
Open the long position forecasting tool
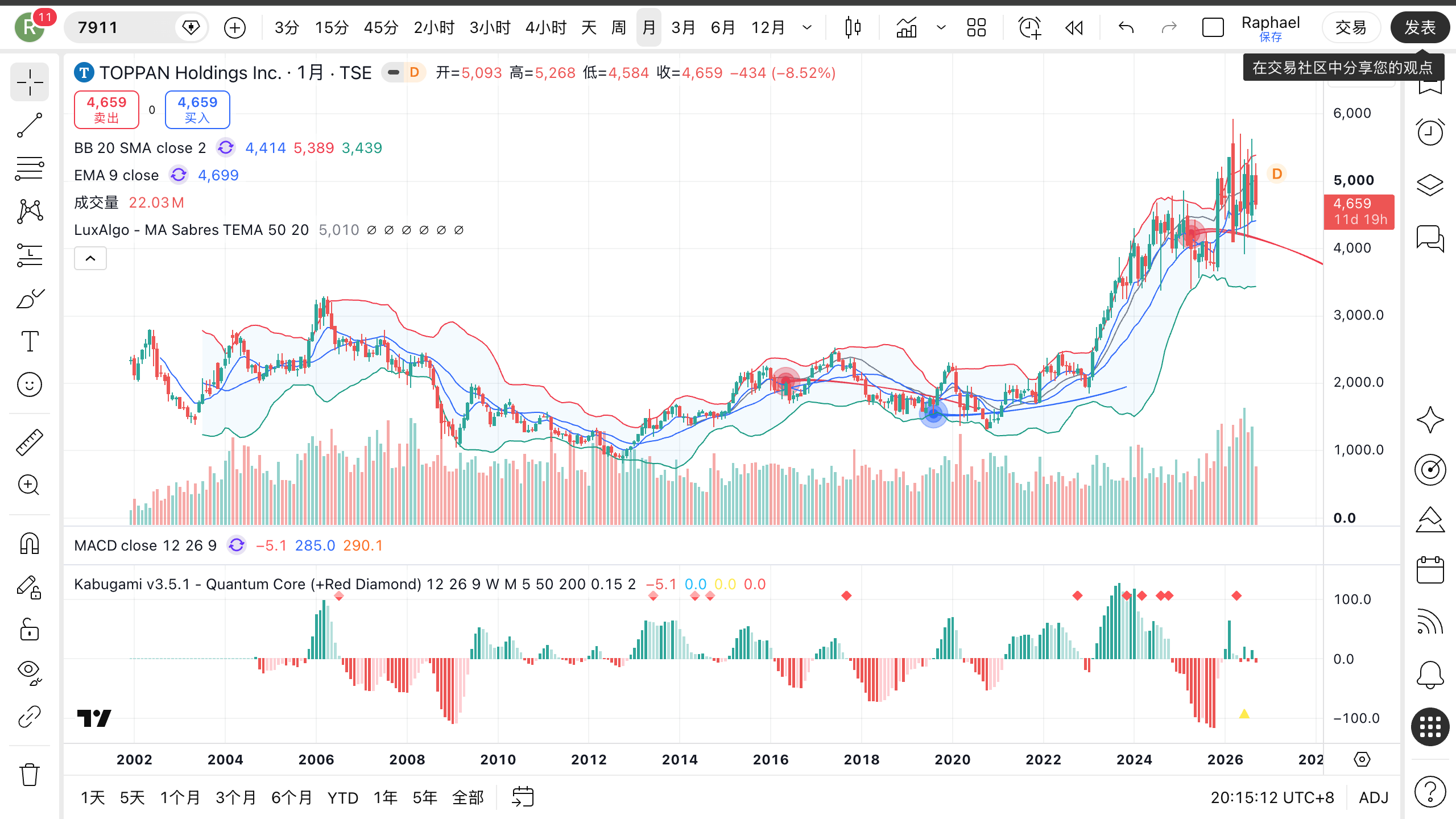tap(30, 255)
